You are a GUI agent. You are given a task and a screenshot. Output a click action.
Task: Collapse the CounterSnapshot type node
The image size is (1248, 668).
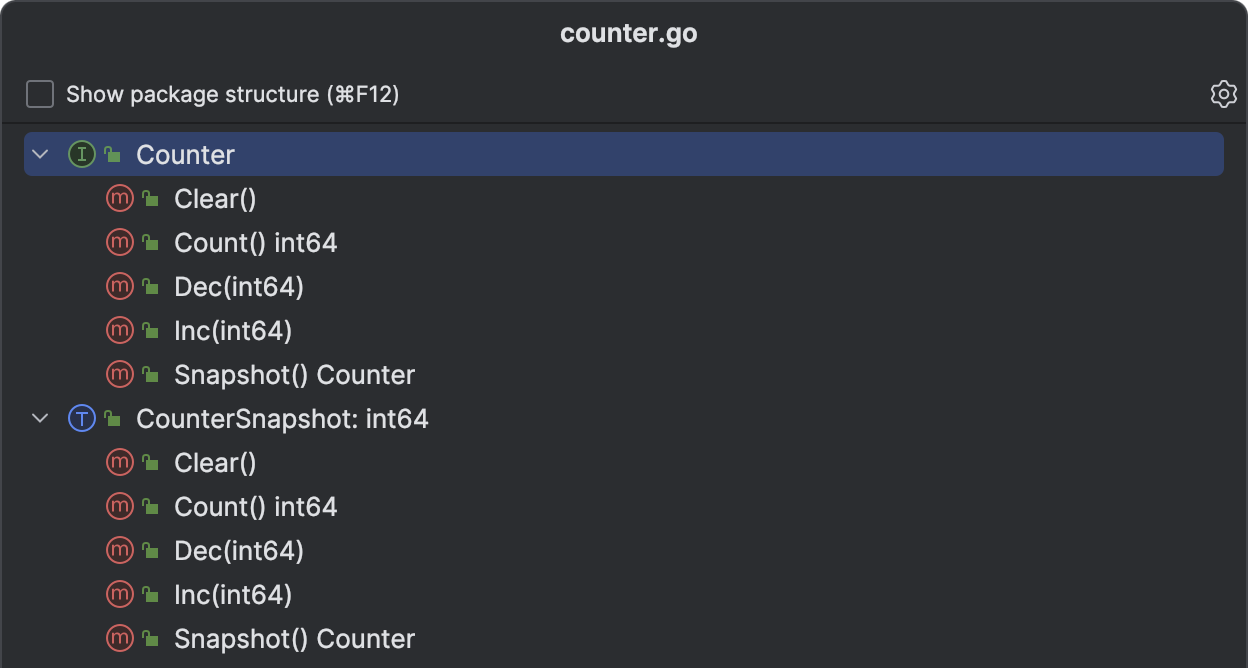(x=40, y=419)
